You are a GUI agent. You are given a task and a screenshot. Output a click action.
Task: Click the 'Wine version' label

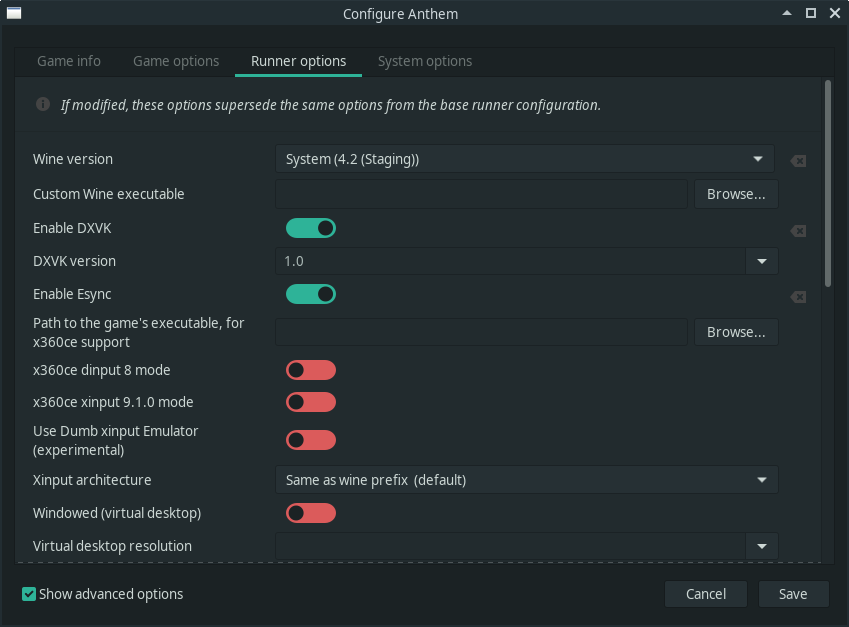pyautogui.click(x=73, y=159)
